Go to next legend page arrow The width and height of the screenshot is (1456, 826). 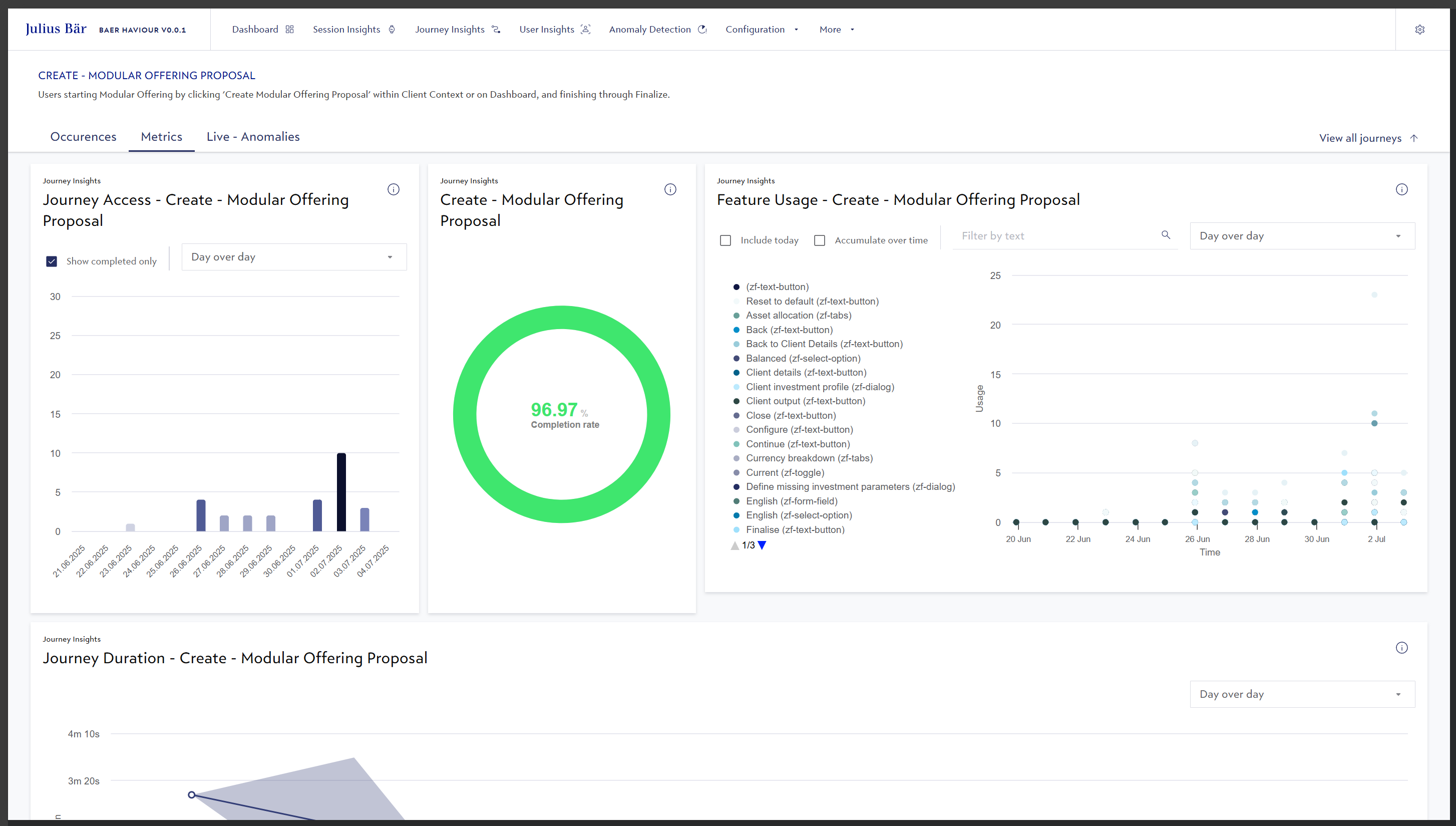(x=762, y=545)
